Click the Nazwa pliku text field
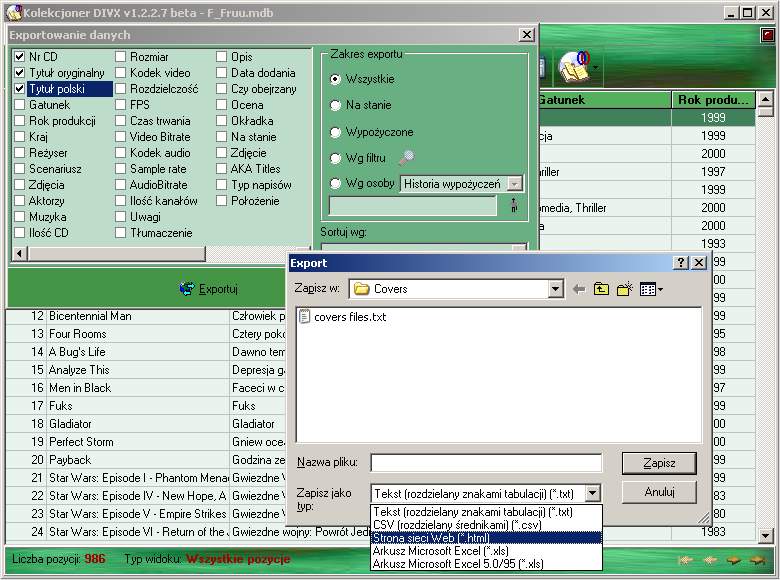 coord(486,463)
